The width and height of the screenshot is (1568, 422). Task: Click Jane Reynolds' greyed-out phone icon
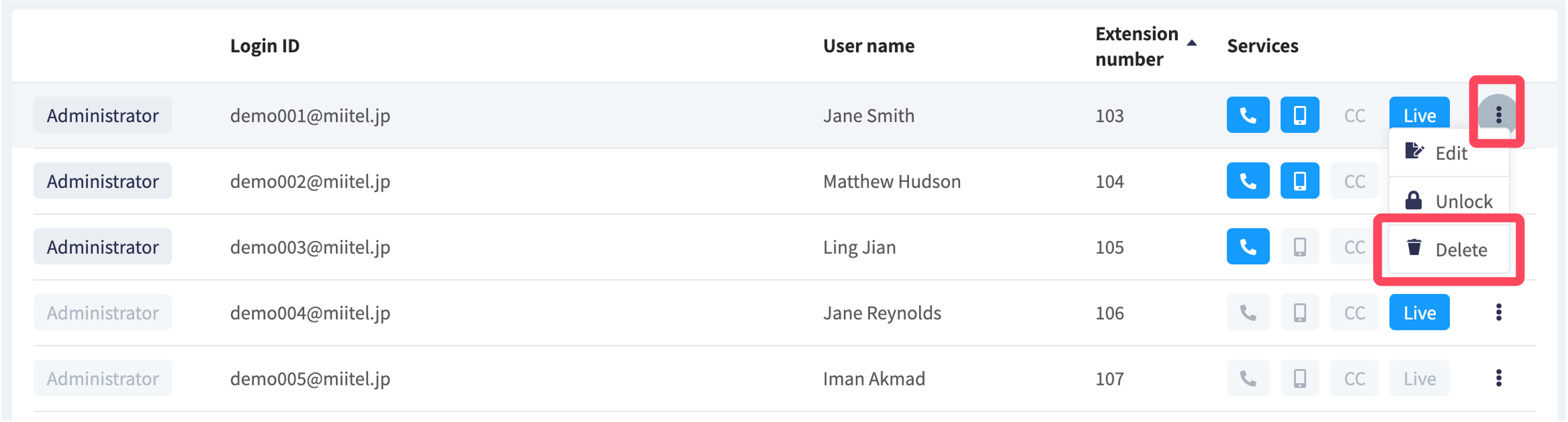click(1247, 312)
